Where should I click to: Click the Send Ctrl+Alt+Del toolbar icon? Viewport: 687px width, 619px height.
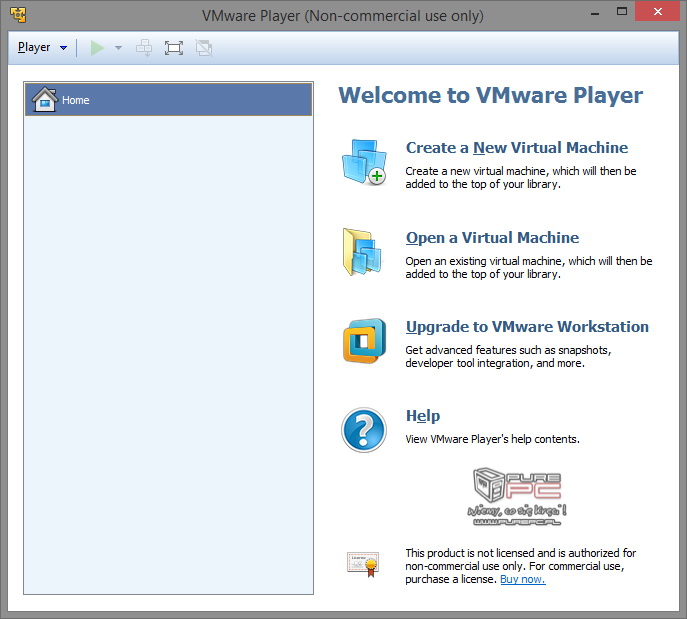pyautogui.click(x=144, y=48)
